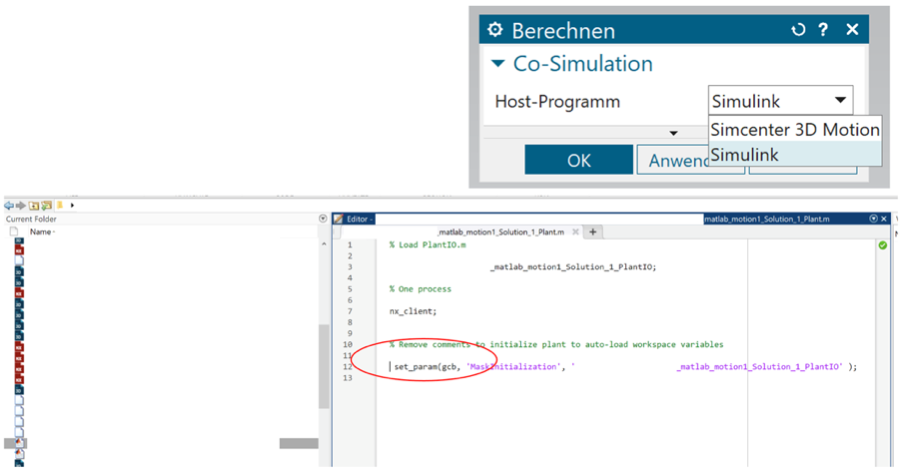Browse for folder in the MATLAB address bar
Viewport: 900px width, 474px height.
coord(46,205)
